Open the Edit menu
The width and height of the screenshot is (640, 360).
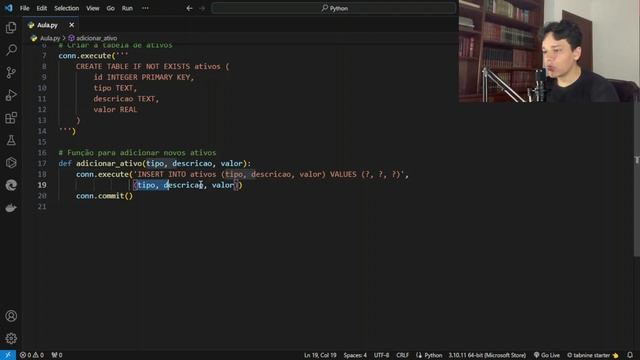tap(42, 8)
